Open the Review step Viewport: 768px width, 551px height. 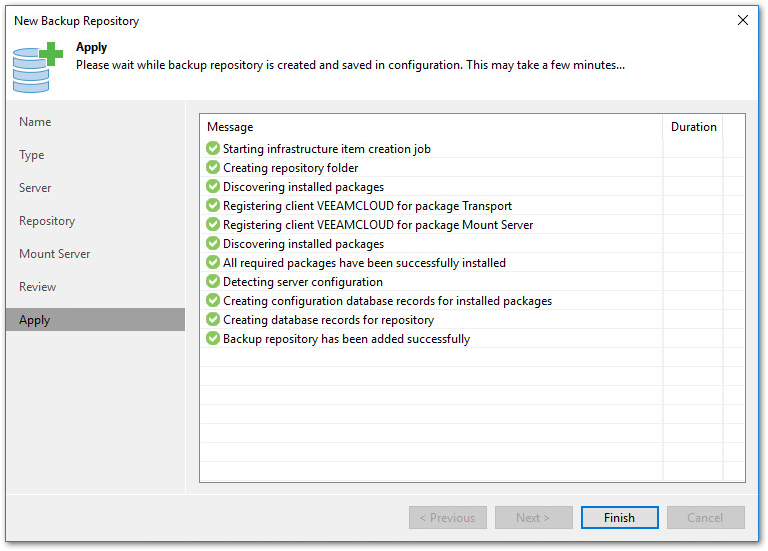coord(38,287)
